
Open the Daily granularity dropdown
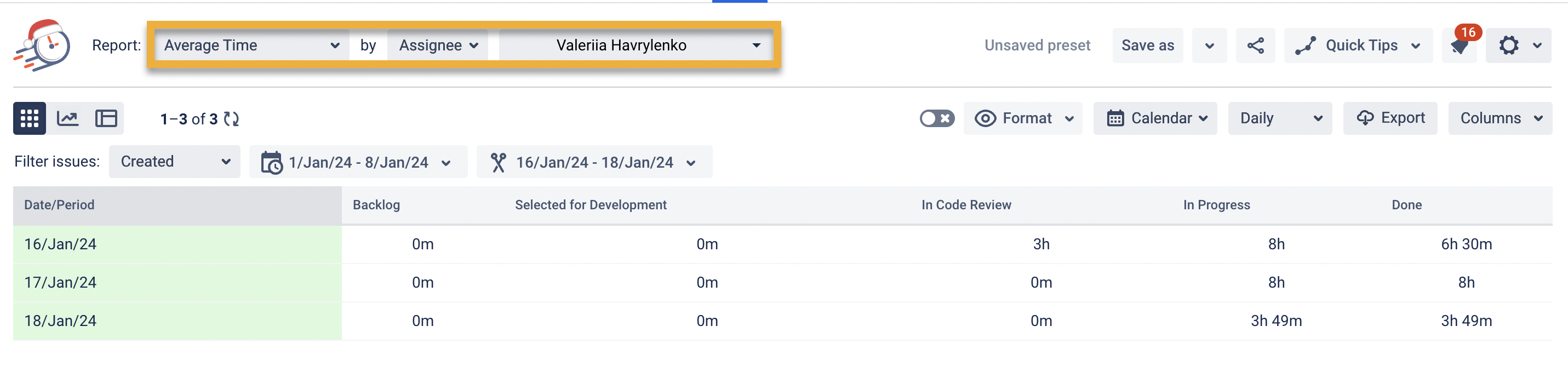1279,118
